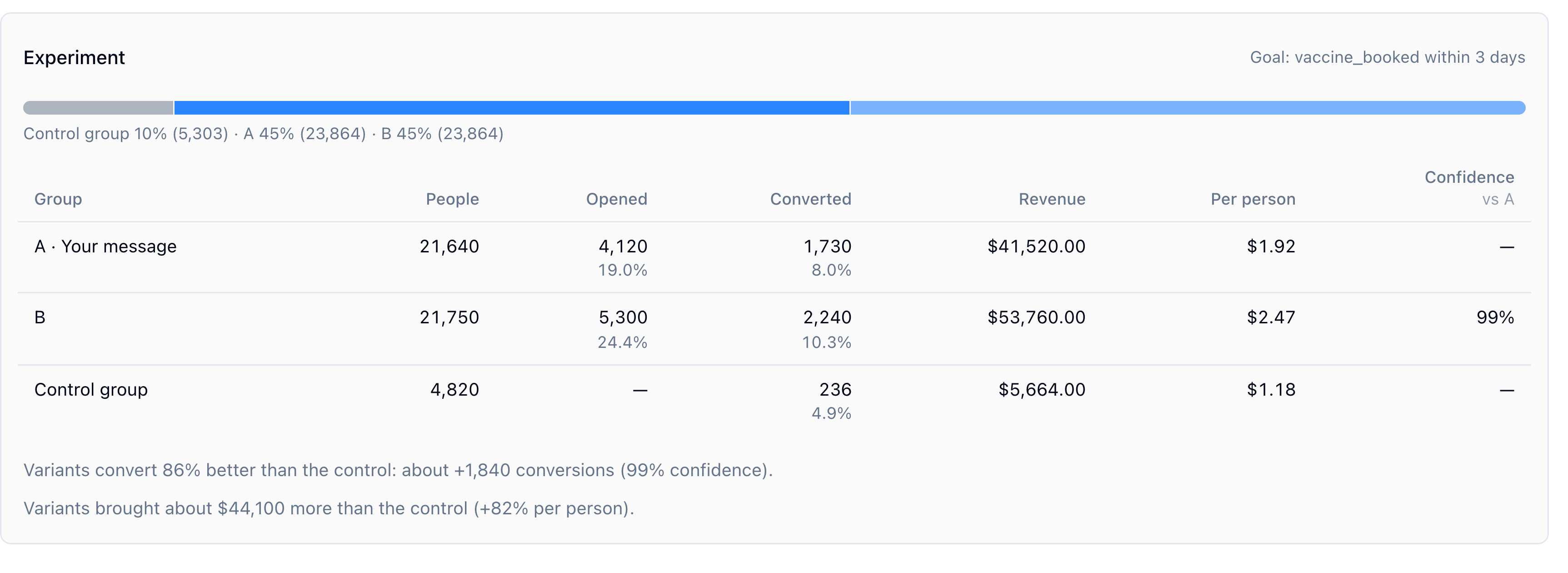This screenshot has height=573, width=1568.
Task: Click conversion rate 10.3%
Action: click(826, 342)
